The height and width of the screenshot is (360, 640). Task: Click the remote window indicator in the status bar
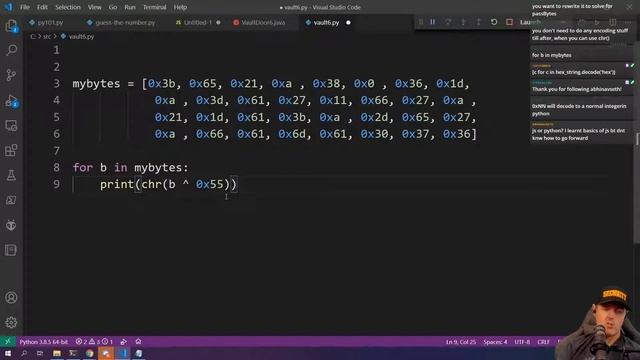[x=8, y=342]
